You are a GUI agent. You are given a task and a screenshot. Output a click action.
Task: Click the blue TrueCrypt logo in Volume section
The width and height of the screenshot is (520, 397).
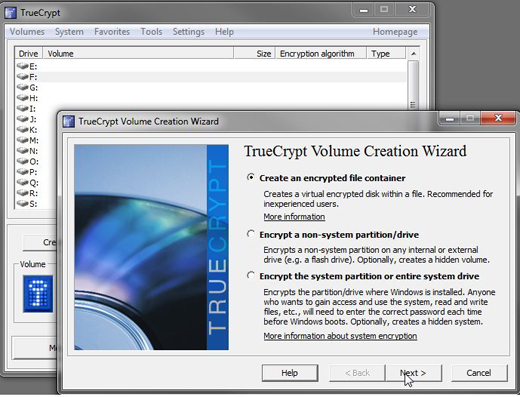coord(38,294)
